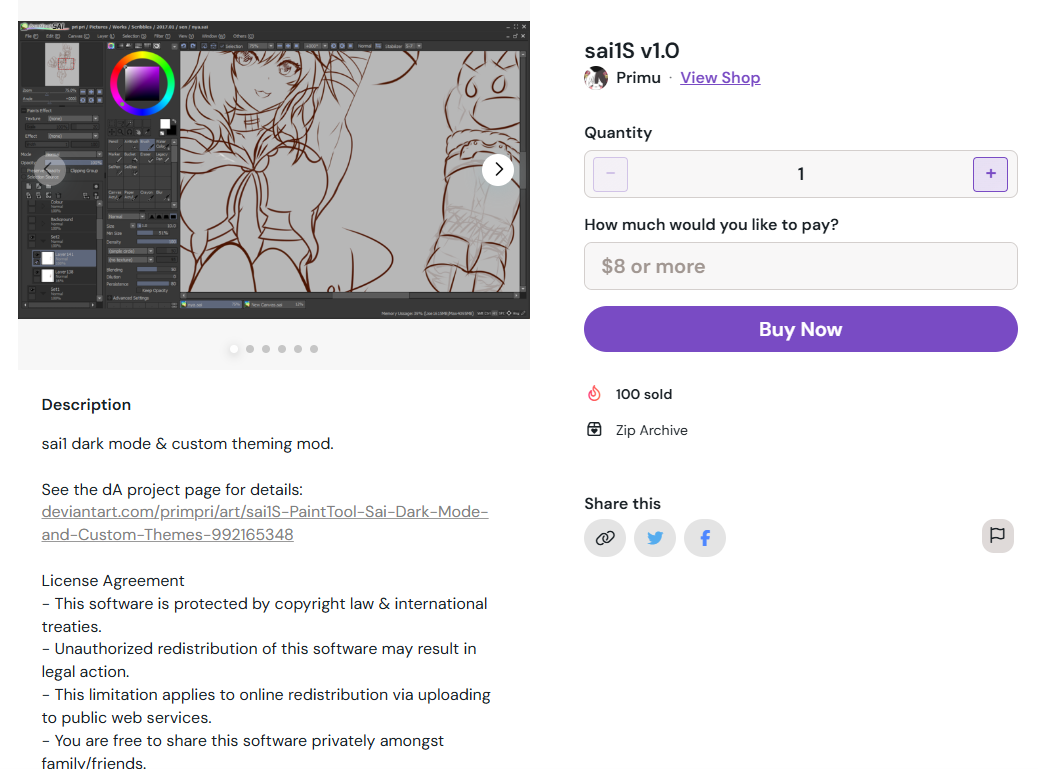Click the sixth carousel dot
Image resolution: width=1038 pixels, height=769 pixels.
coord(314,349)
